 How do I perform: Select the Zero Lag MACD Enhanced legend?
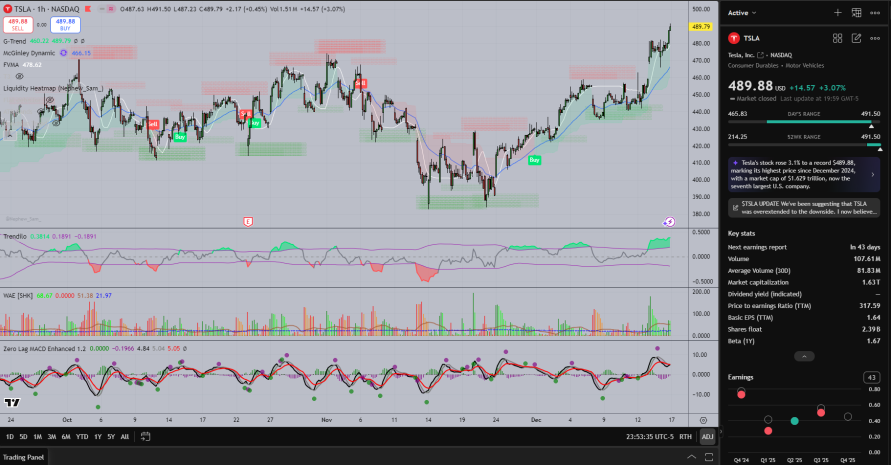[x=44, y=348]
